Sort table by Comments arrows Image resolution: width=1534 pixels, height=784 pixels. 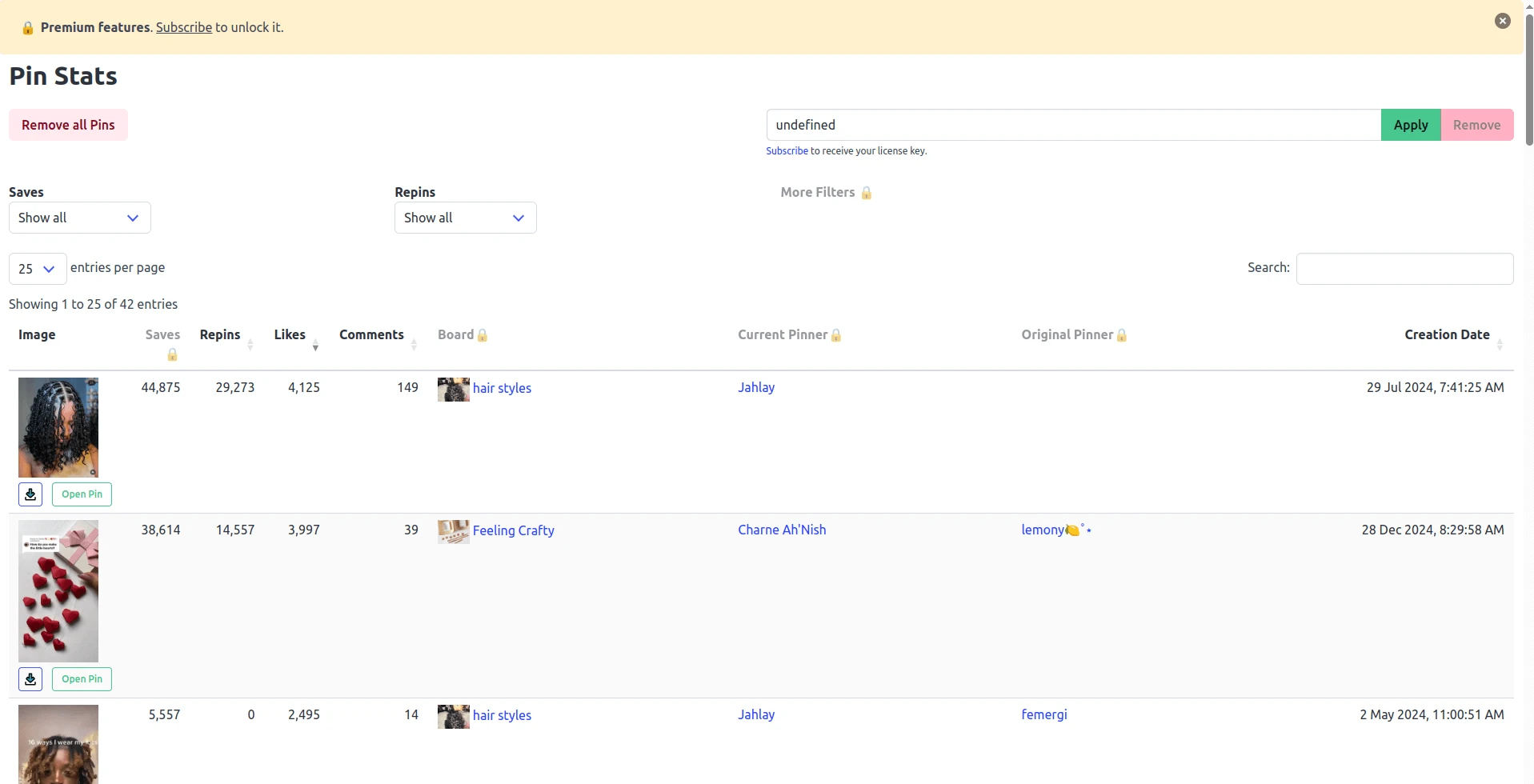pyautogui.click(x=414, y=345)
